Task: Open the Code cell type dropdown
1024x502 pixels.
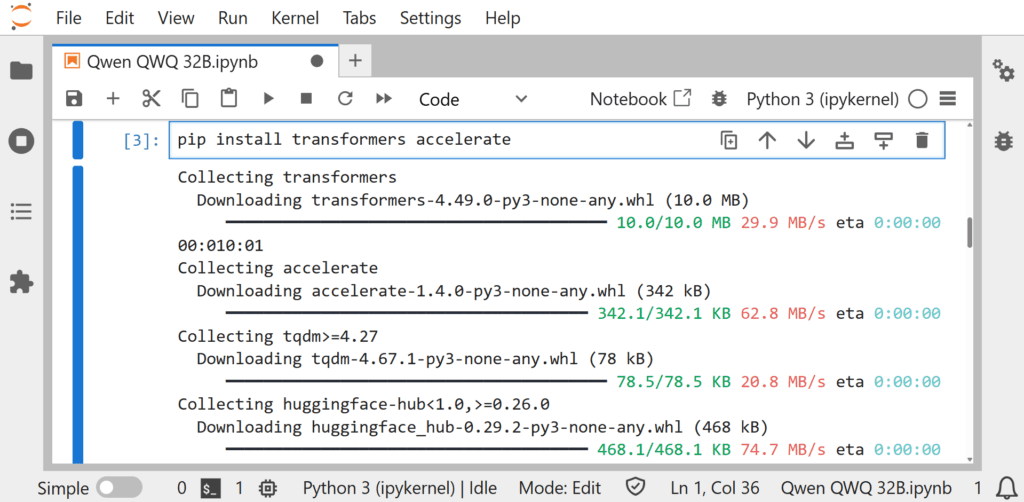Action: (472, 99)
